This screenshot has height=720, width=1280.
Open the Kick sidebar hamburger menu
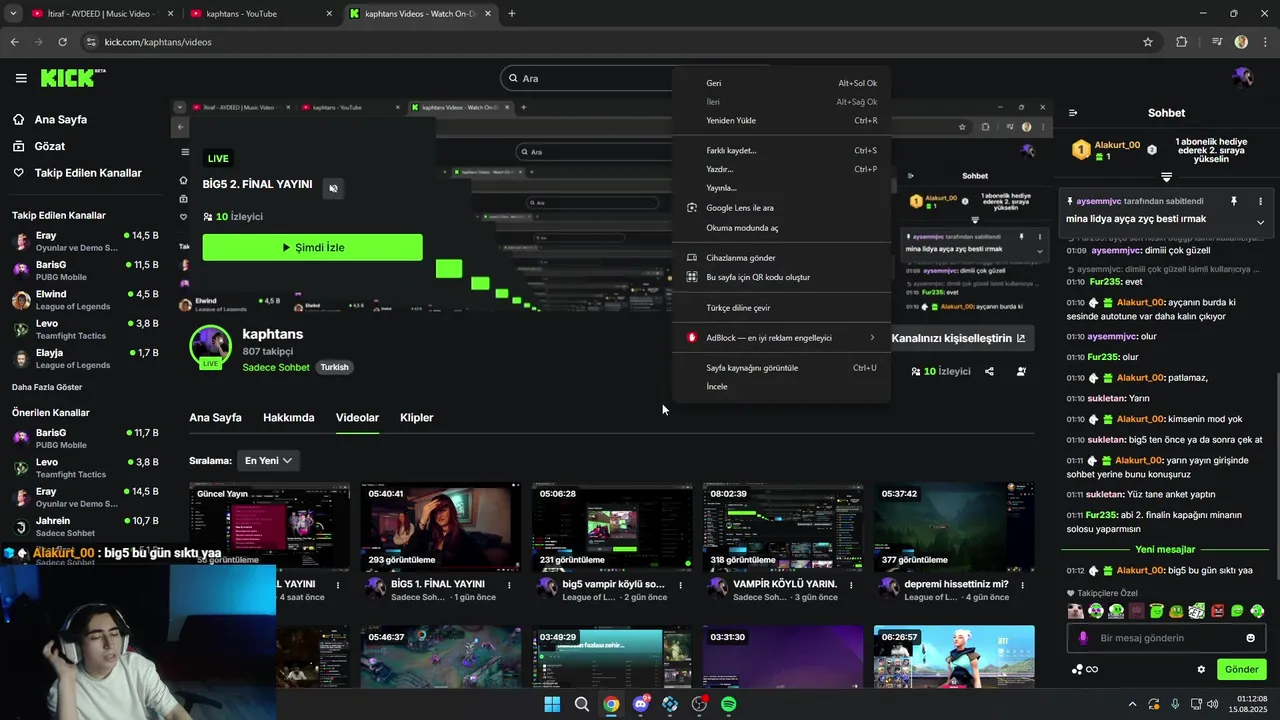coord(21,78)
